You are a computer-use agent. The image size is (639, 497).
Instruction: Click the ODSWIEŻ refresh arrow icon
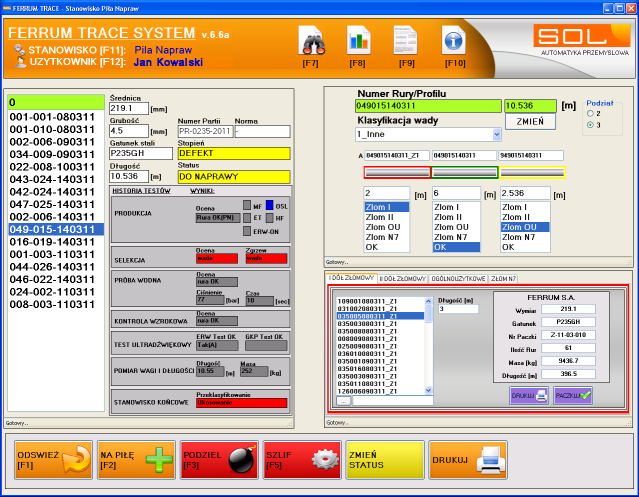(77, 460)
